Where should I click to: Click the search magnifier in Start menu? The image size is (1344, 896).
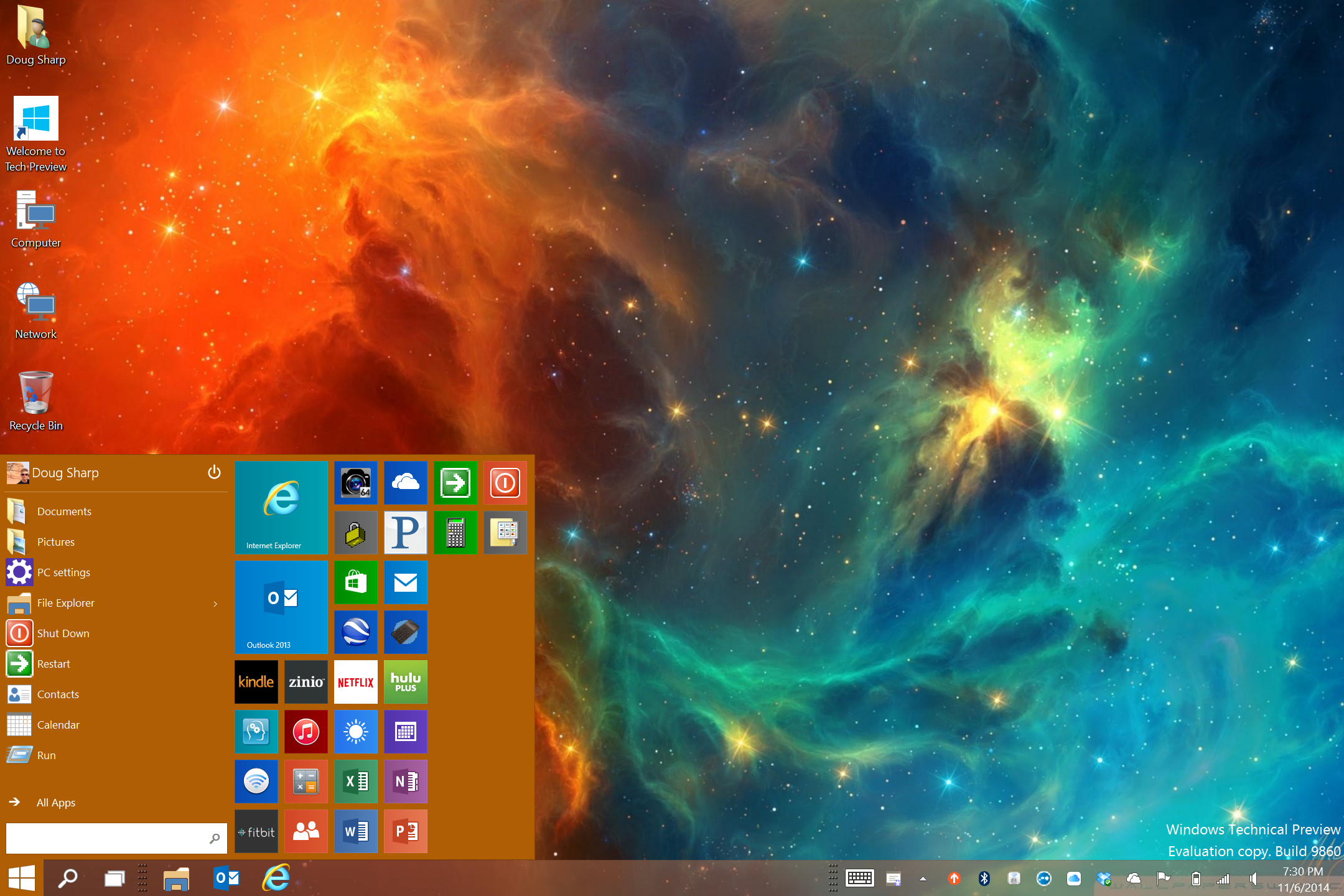coord(215,838)
